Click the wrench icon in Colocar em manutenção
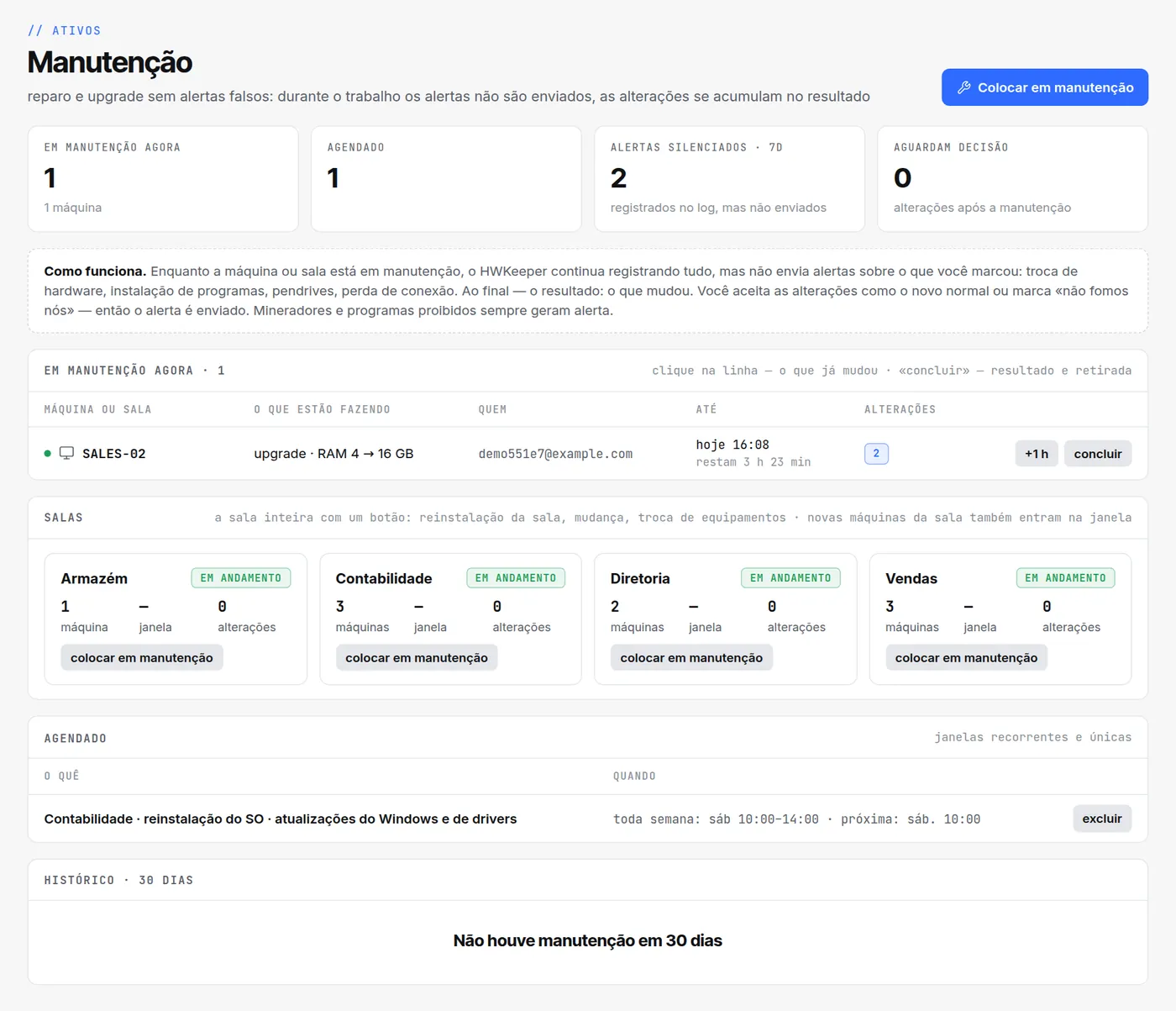Screen dimensions: 1176x1011 point(963,87)
